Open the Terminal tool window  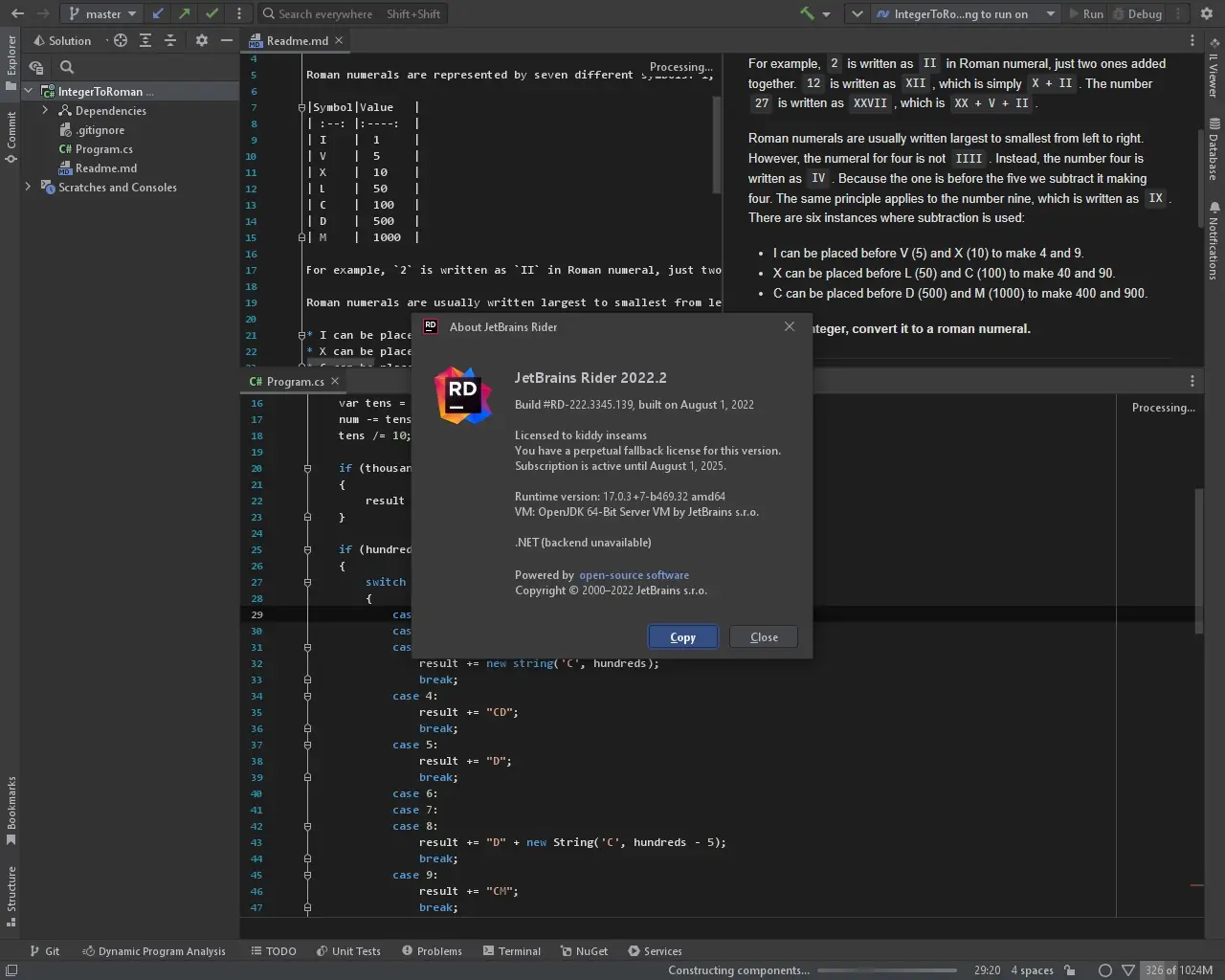[512, 951]
